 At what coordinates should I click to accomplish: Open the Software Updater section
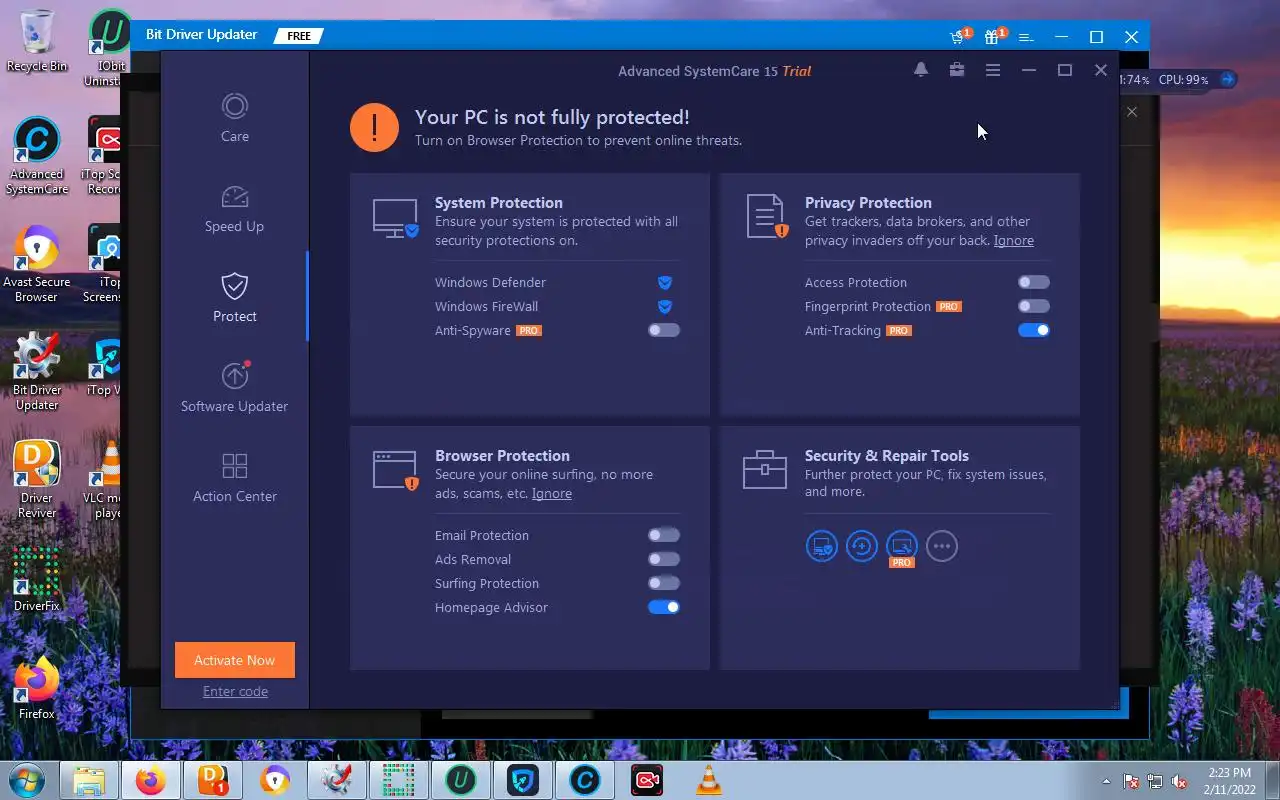235,388
